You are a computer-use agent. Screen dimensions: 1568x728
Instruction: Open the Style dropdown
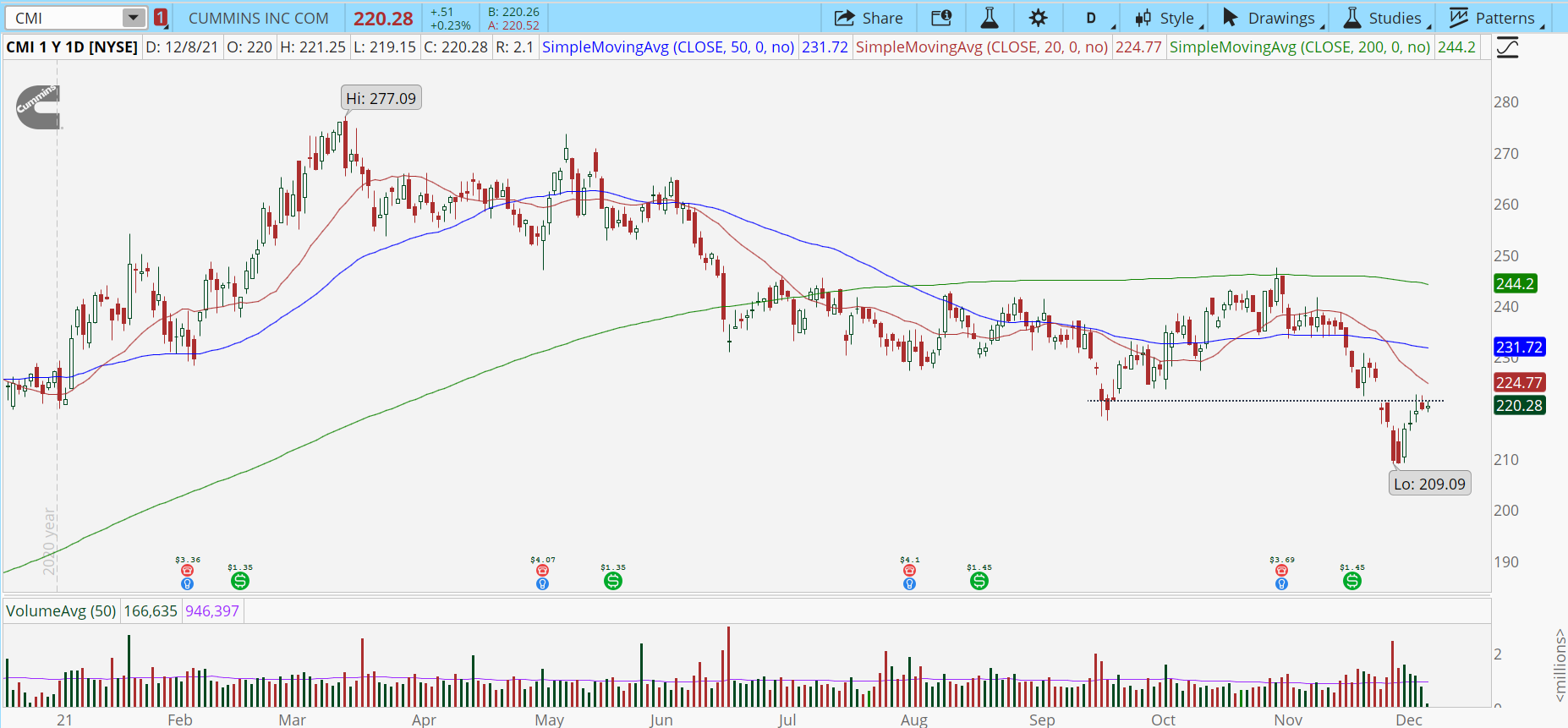tap(1168, 18)
